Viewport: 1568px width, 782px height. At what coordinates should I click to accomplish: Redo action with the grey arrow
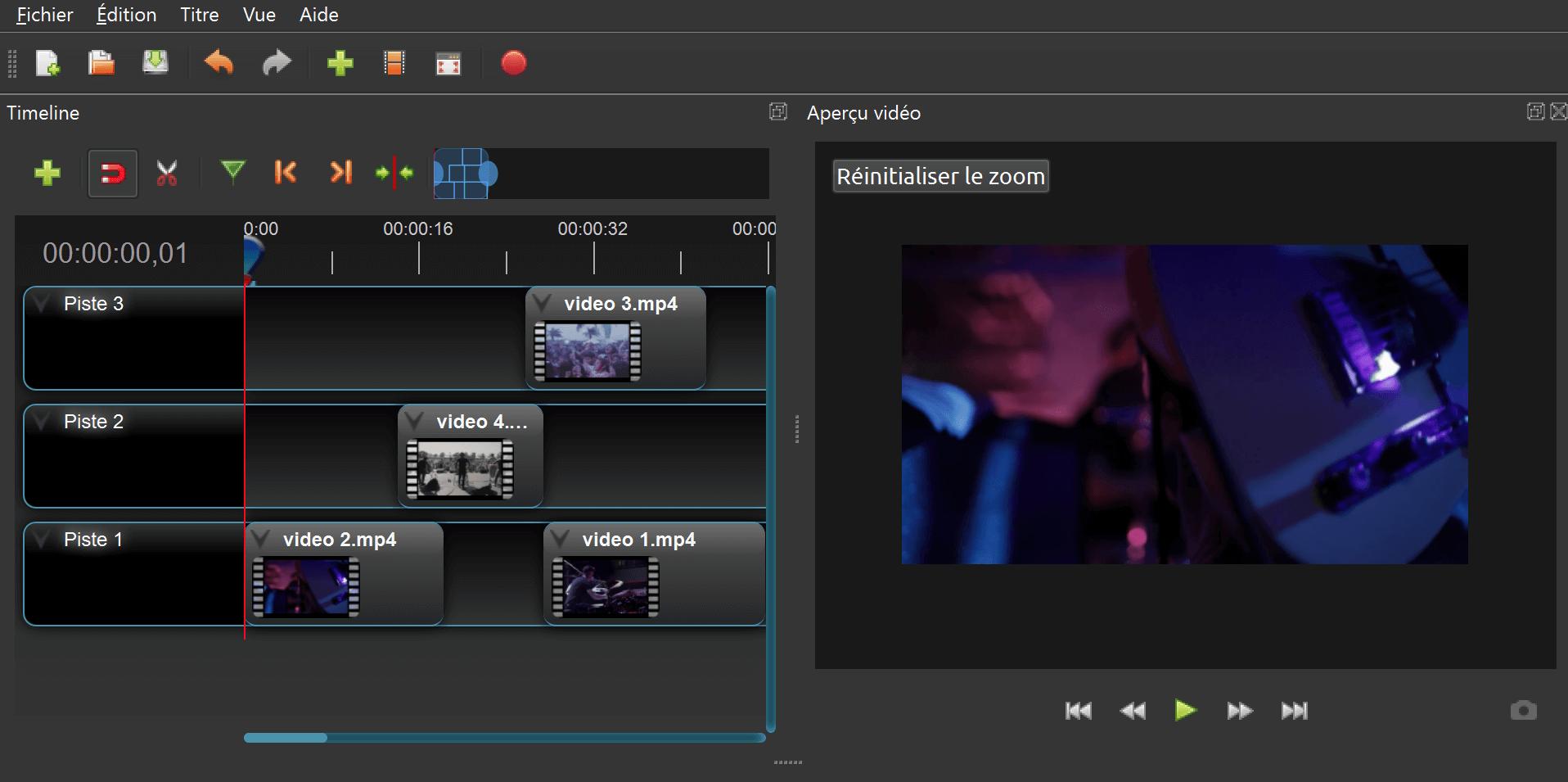point(277,63)
